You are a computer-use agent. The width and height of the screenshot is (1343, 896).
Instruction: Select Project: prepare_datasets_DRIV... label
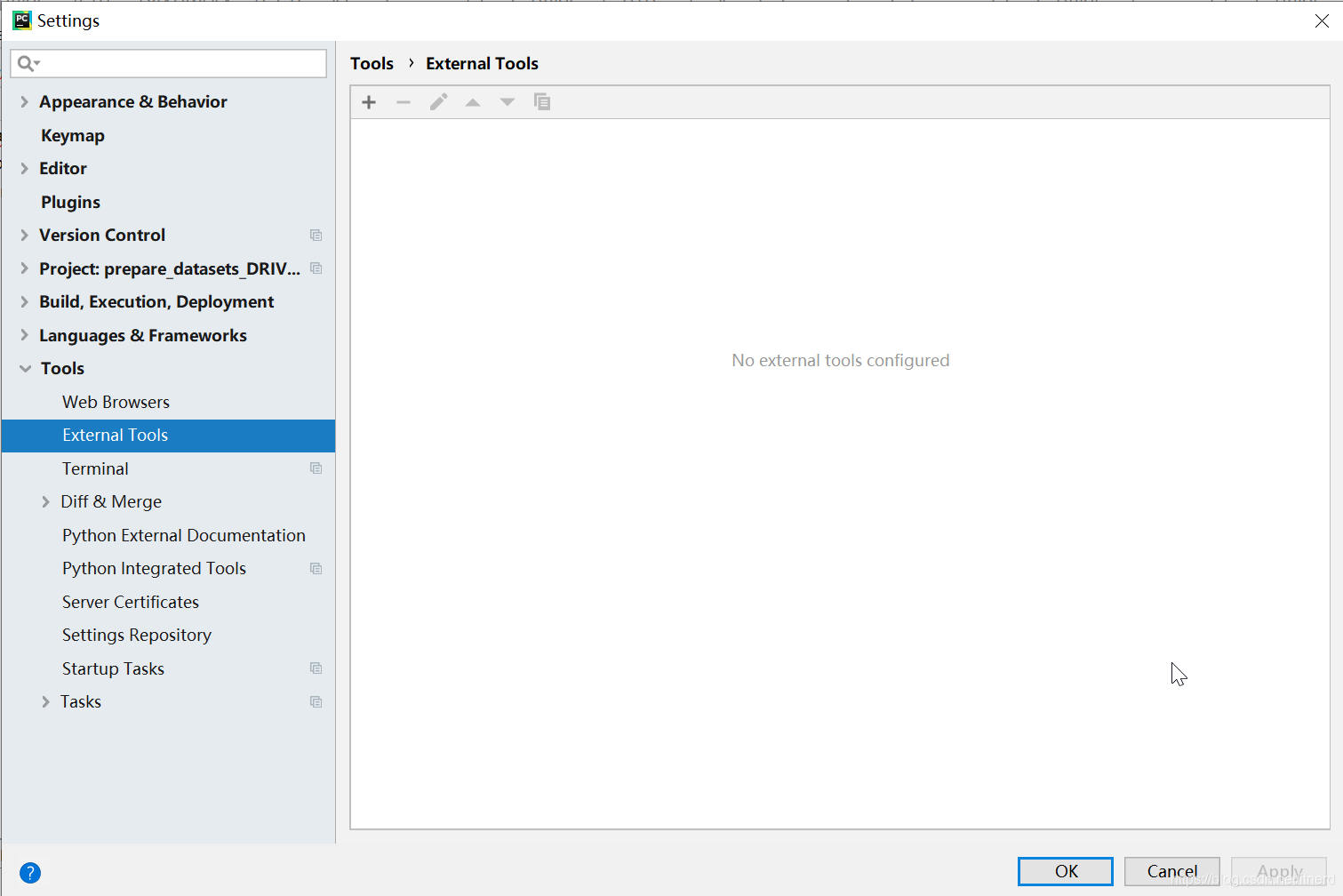click(x=170, y=268)
